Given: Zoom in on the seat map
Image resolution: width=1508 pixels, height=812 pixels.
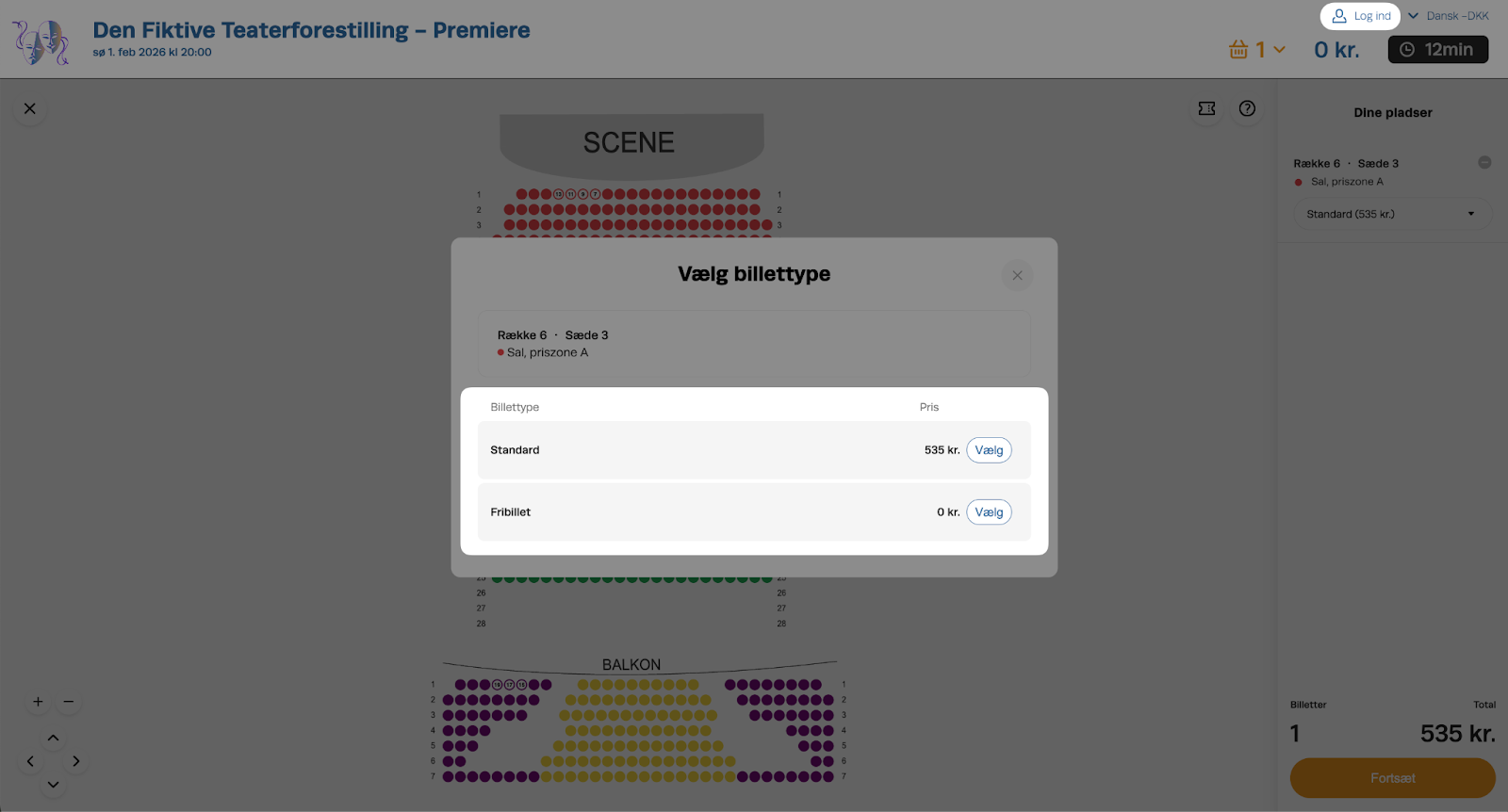Looking at the screenshot, I should tap(38, 702).
